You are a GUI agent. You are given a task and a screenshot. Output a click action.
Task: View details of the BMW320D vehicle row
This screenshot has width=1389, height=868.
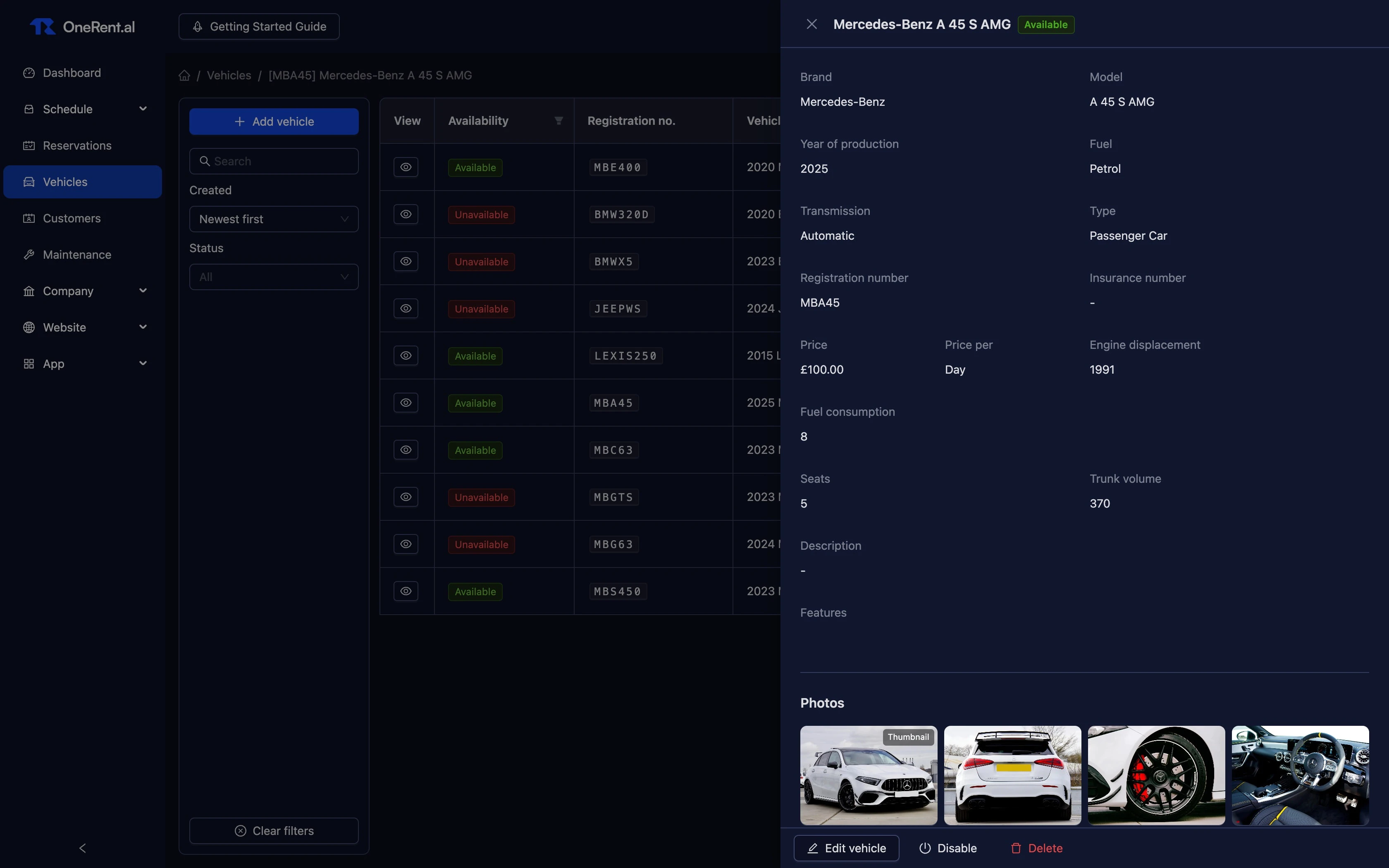(406, 214)
